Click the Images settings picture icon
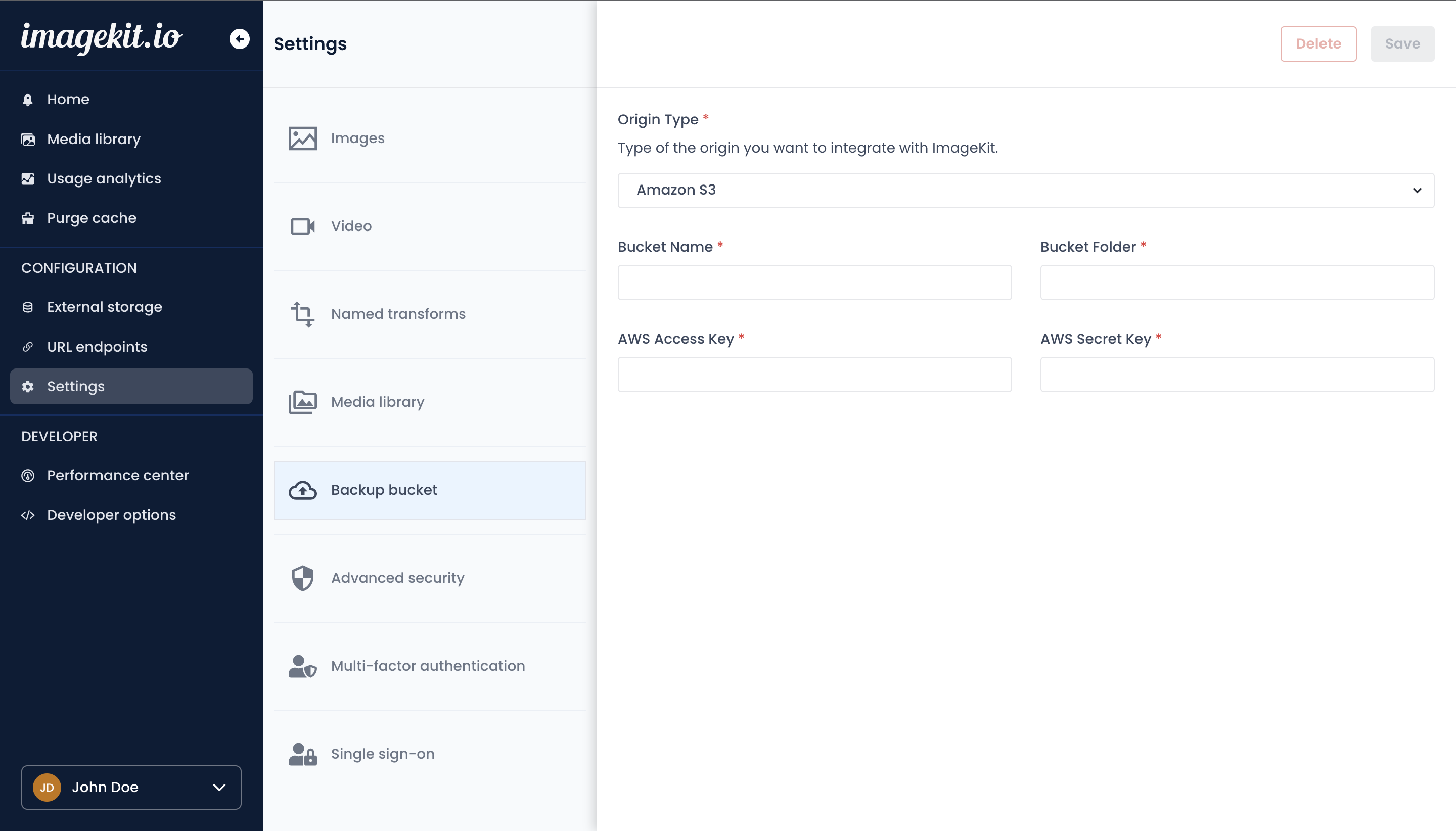 click(302, 138)
